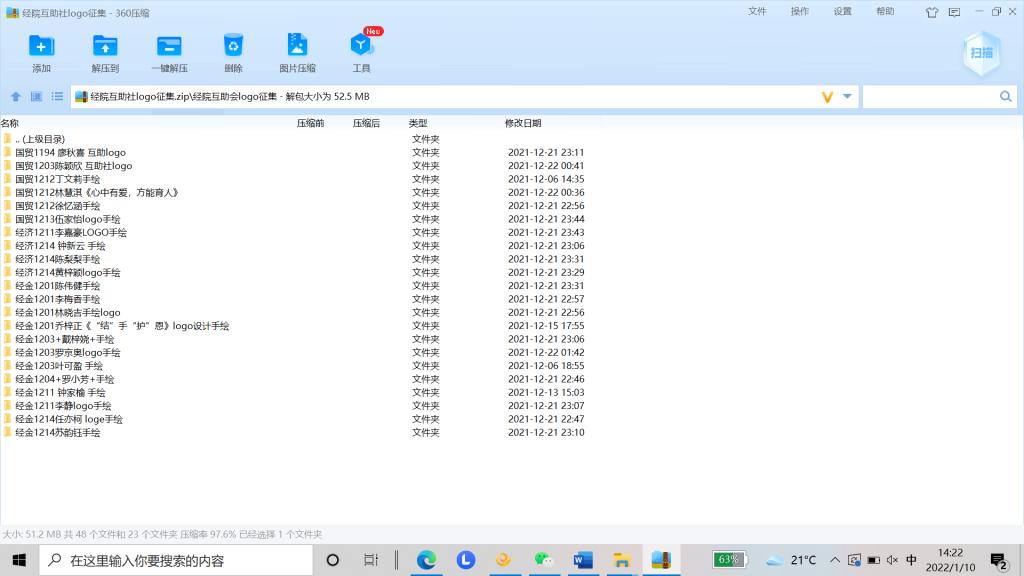Click the 添加 (Add) toolbar icon
This screenshot has width=1024, height=576.
point(41,46)
